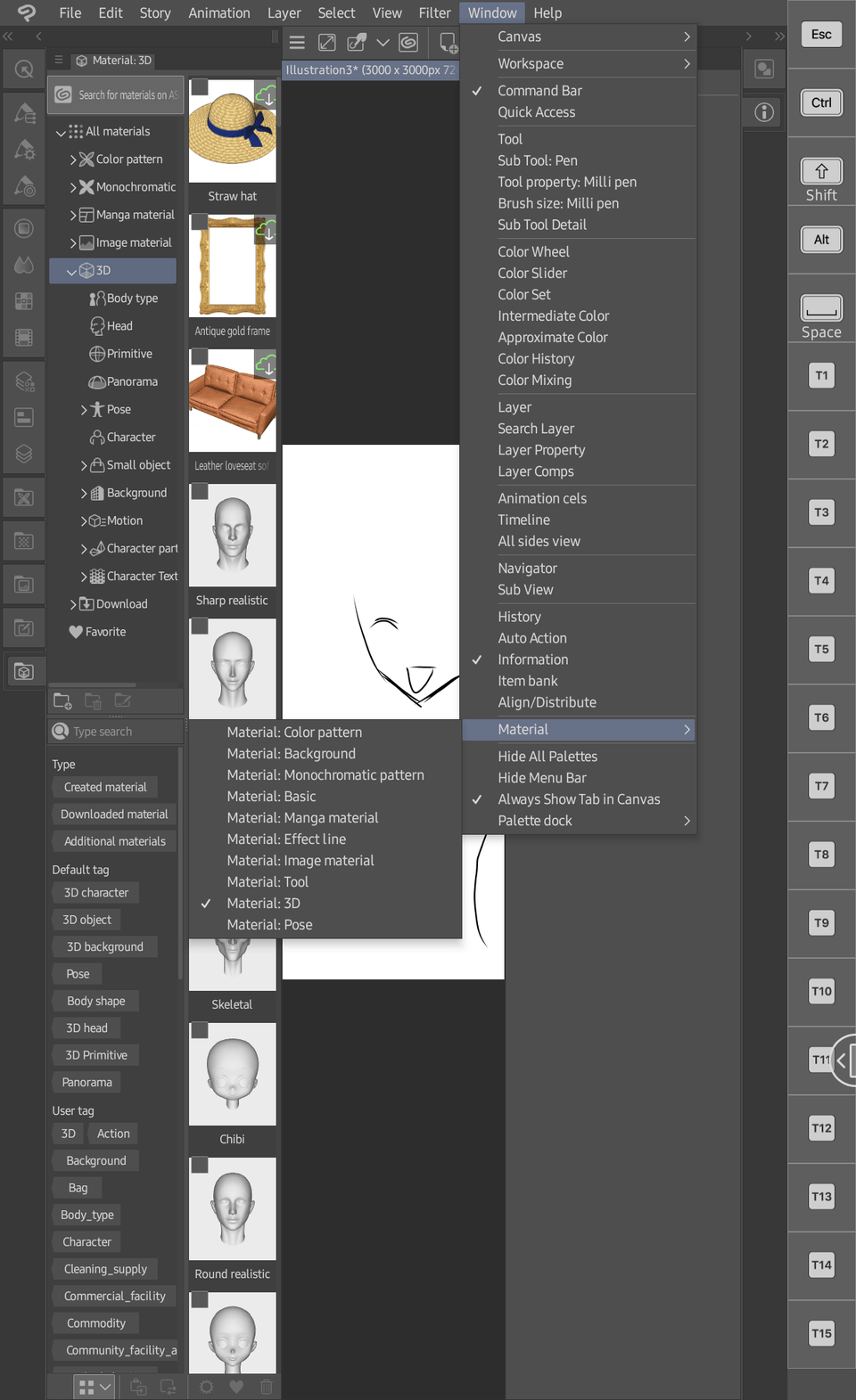Click the delete folder icon below material tree
Viewport: 856px width, 1400px height.
point(93,700)
